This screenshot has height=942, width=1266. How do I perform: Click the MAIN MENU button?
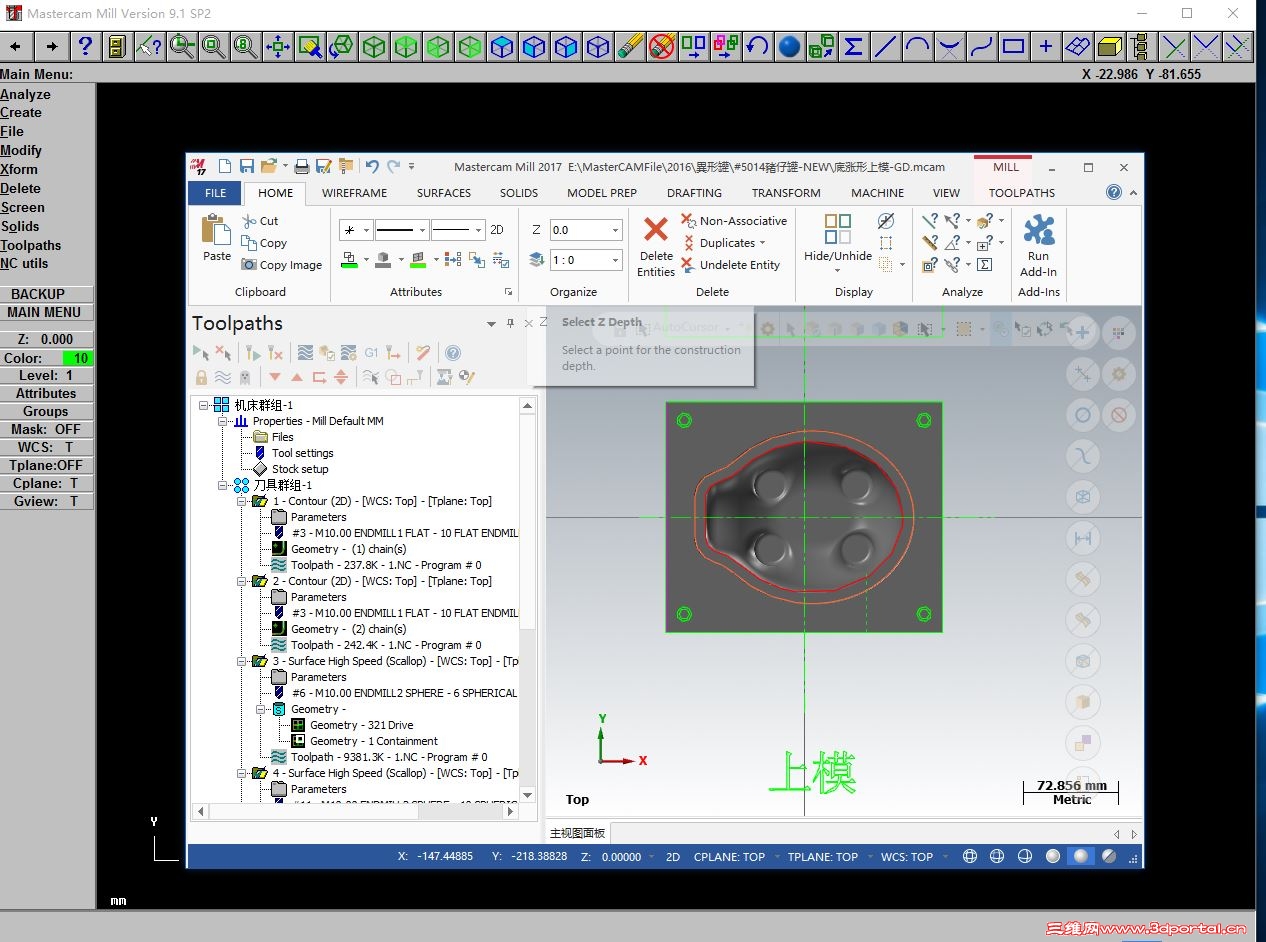tap(46, 312)
